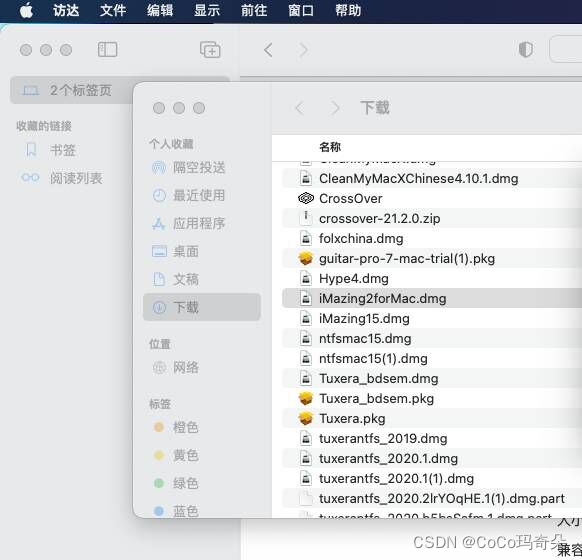
Task: Click the CrossOver app icon
Action: coord(306,199)
